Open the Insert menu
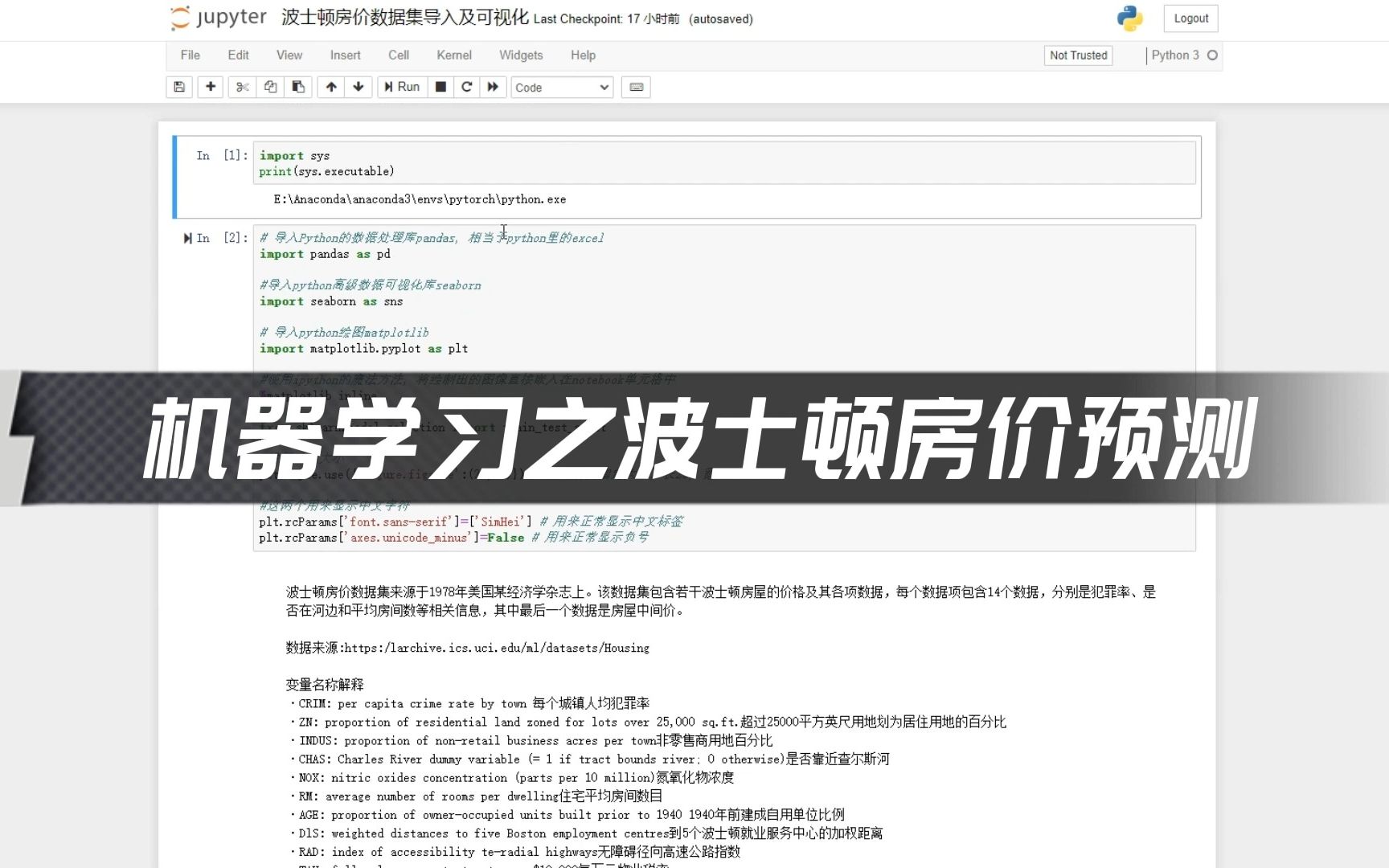This screenshot has height=868, width=1389. 345,55
